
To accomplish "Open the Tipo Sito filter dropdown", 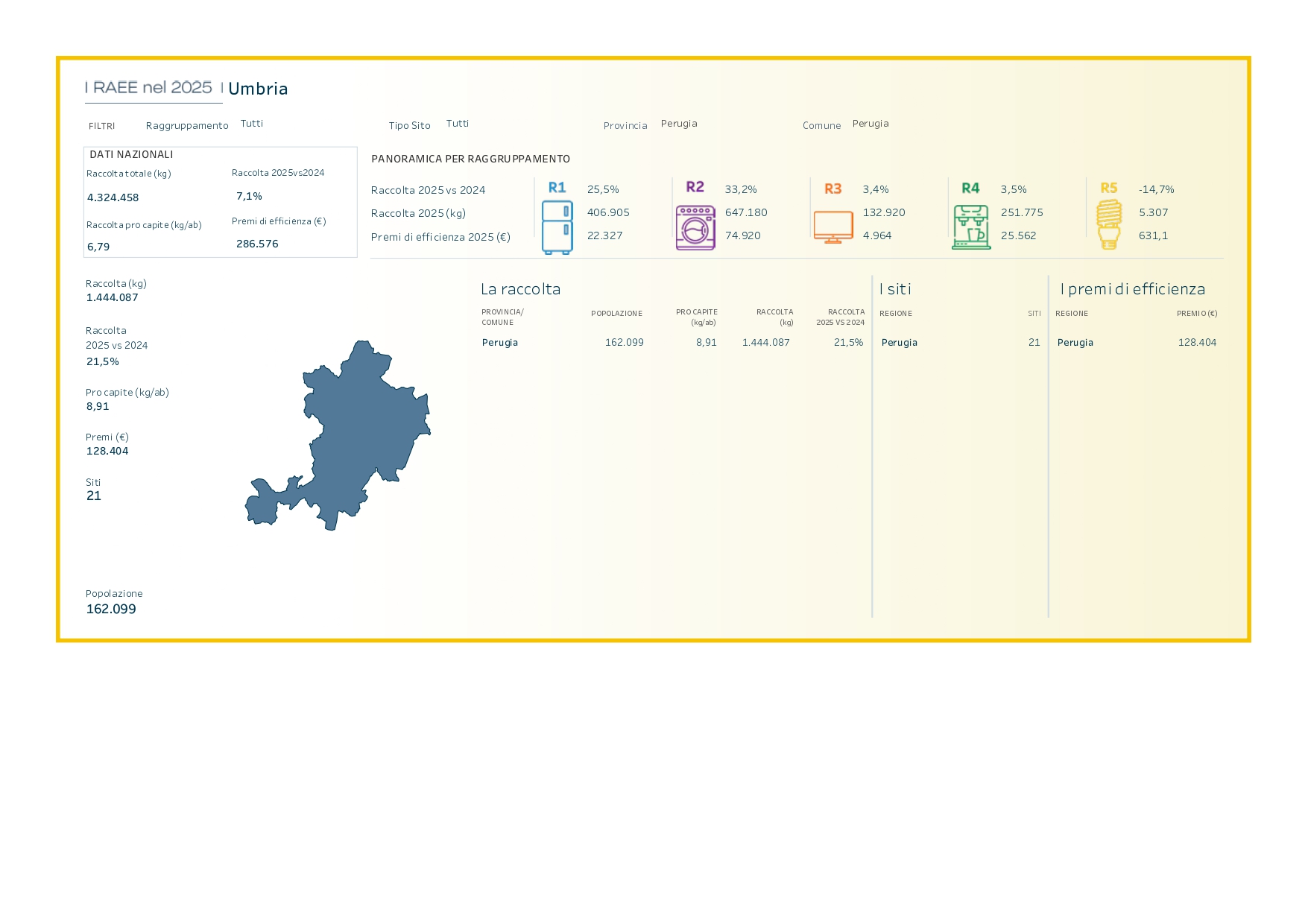I will pos(458,124).
